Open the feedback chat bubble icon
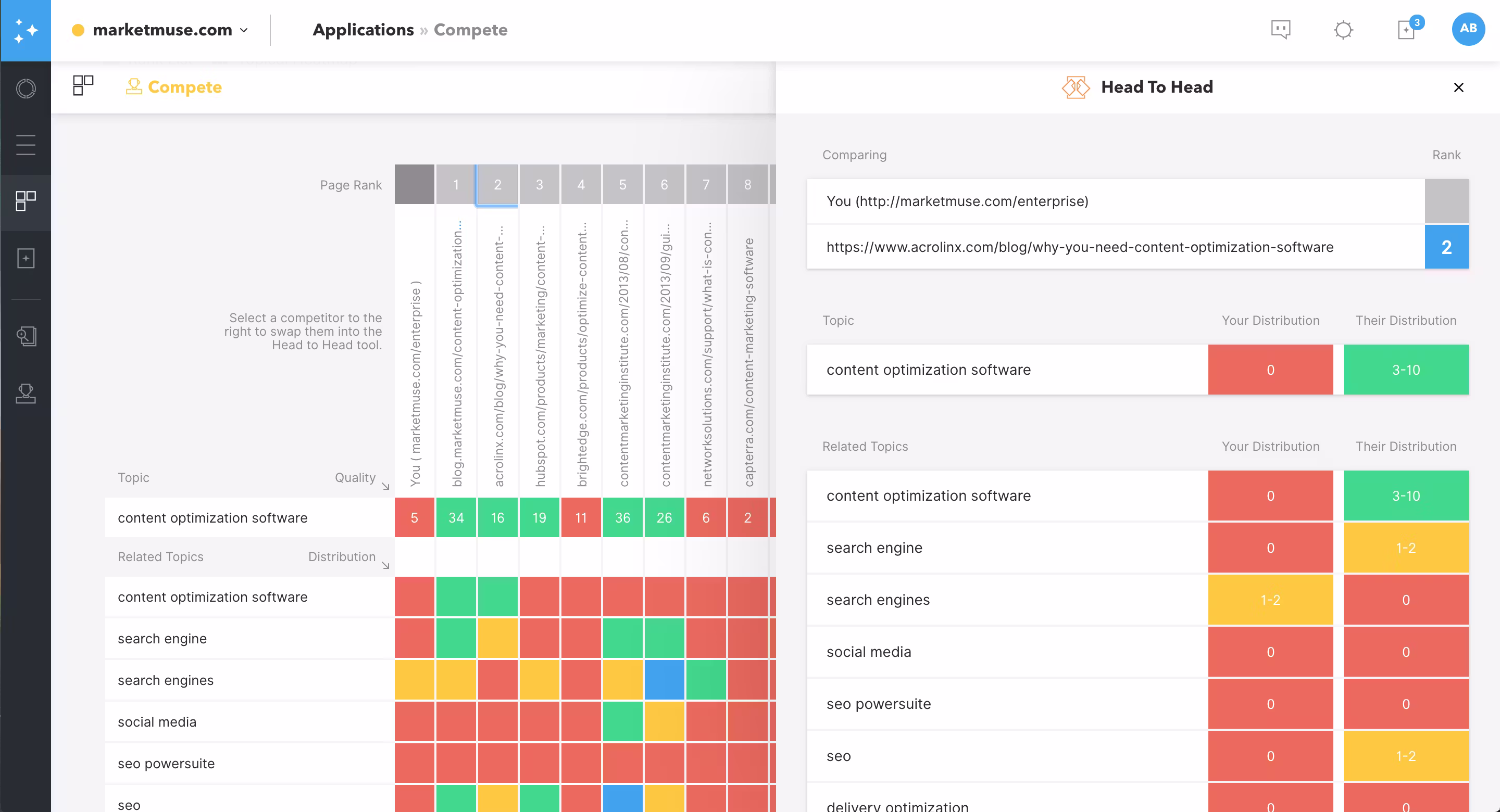 coord(1281,29)
